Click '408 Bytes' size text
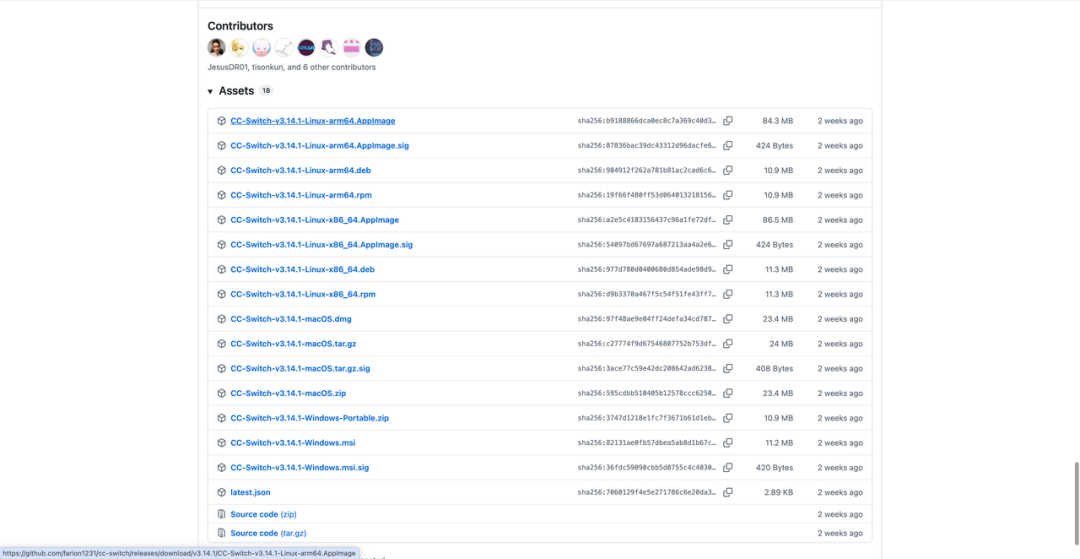 tap(774, 368)
